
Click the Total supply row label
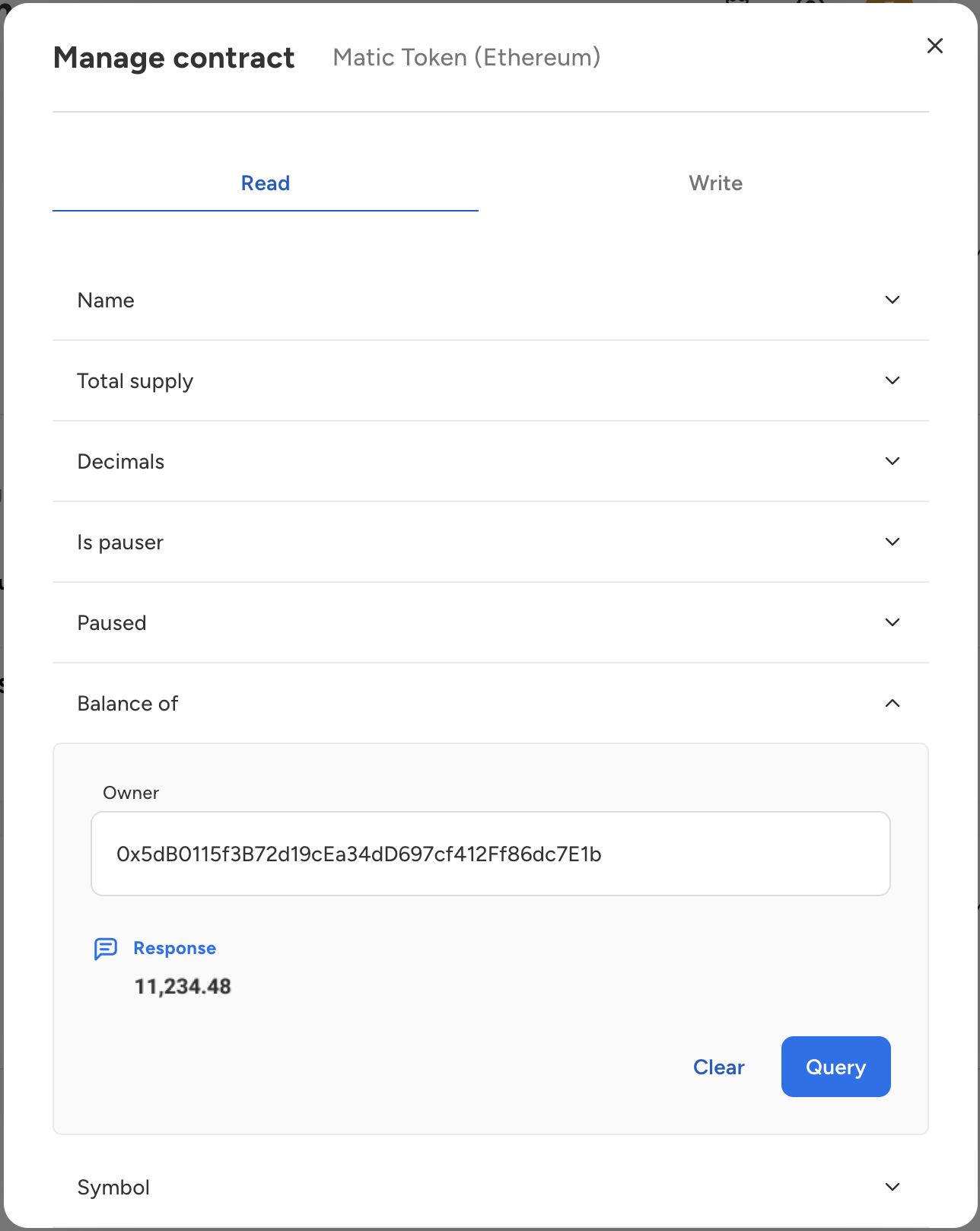(x=135, y=381)
